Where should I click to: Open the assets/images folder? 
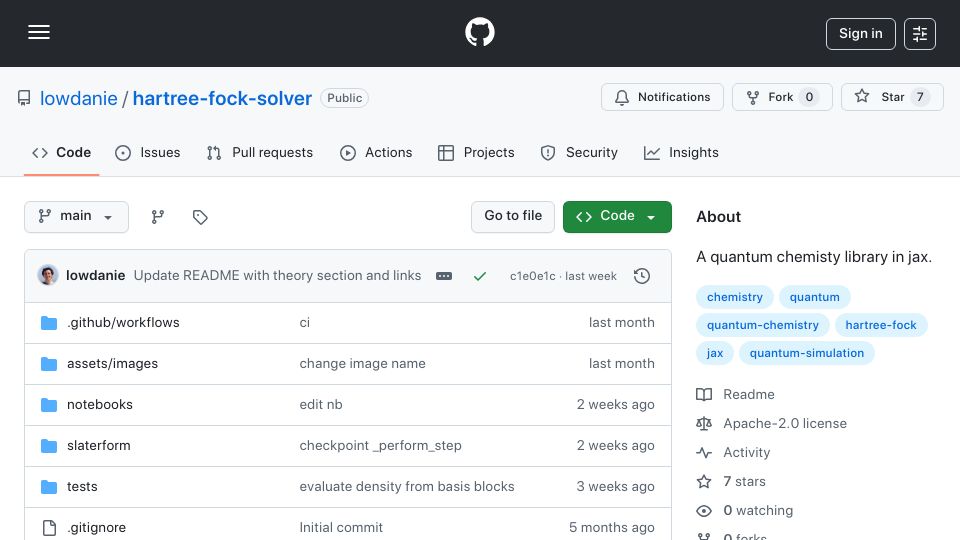point(112,364)
